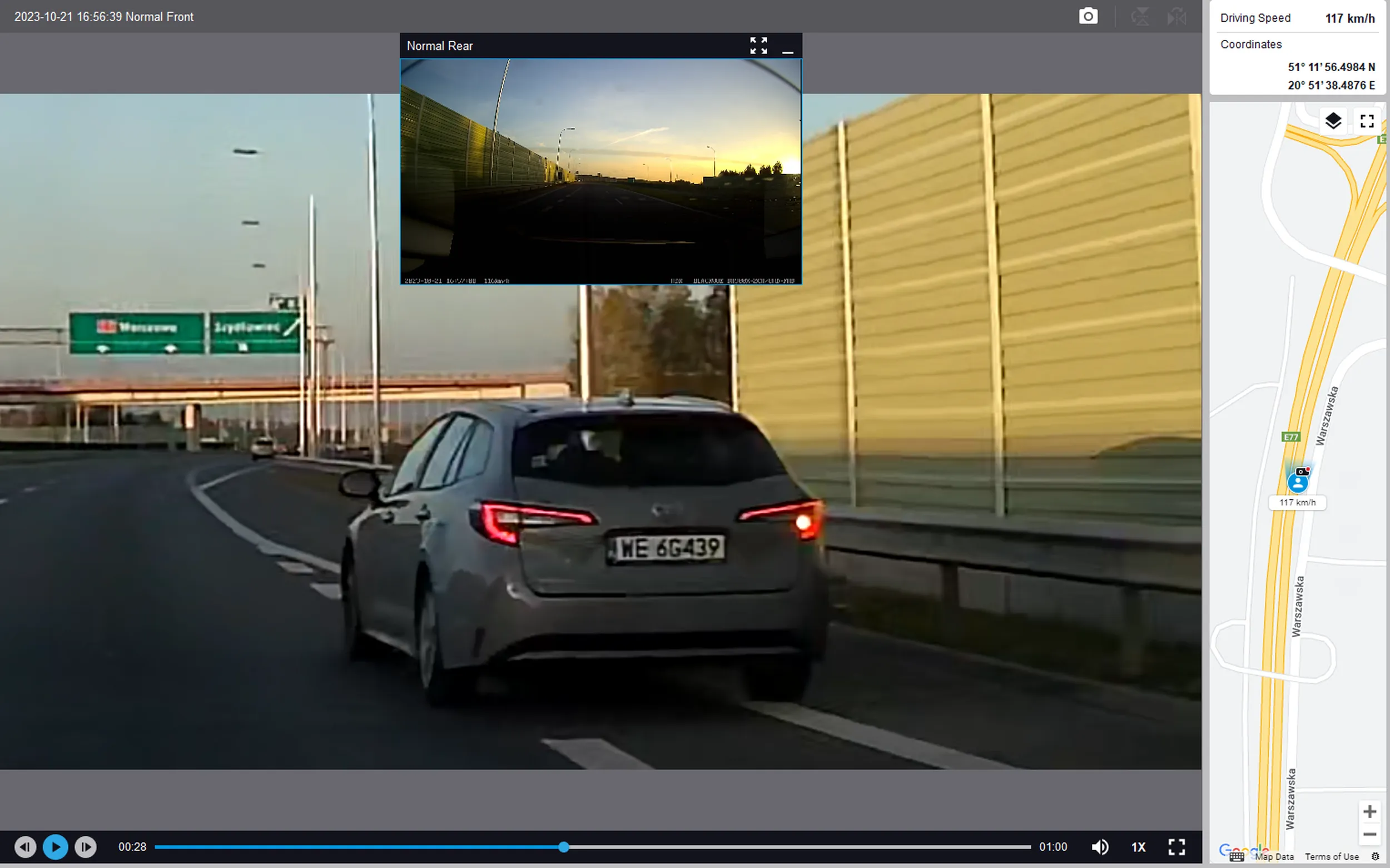Open the map layers selector
The height and width of the screenshot is (868, 1390).
point(1333,121)
